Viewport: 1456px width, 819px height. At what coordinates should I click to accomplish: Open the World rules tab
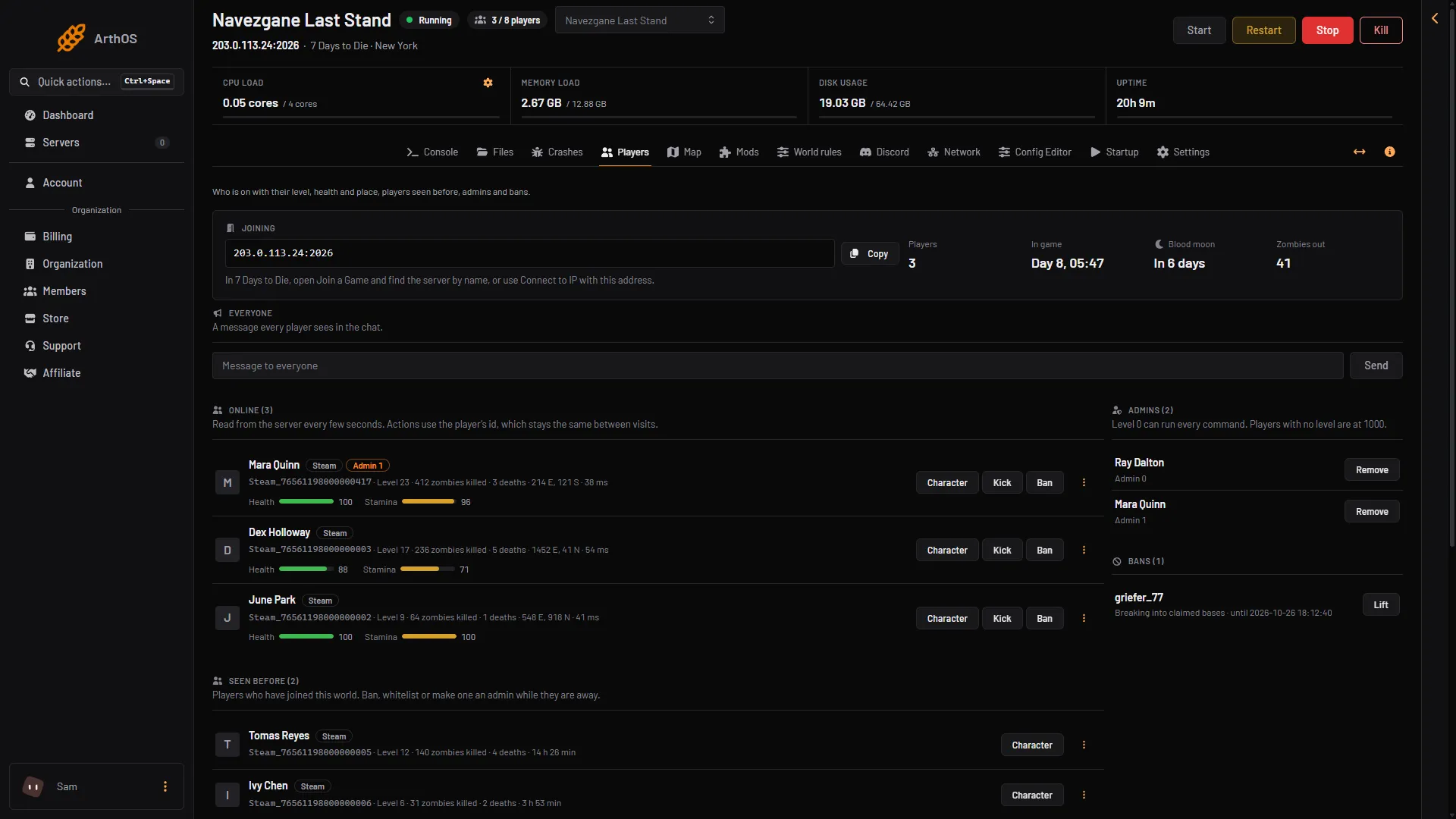pos(809,152)
